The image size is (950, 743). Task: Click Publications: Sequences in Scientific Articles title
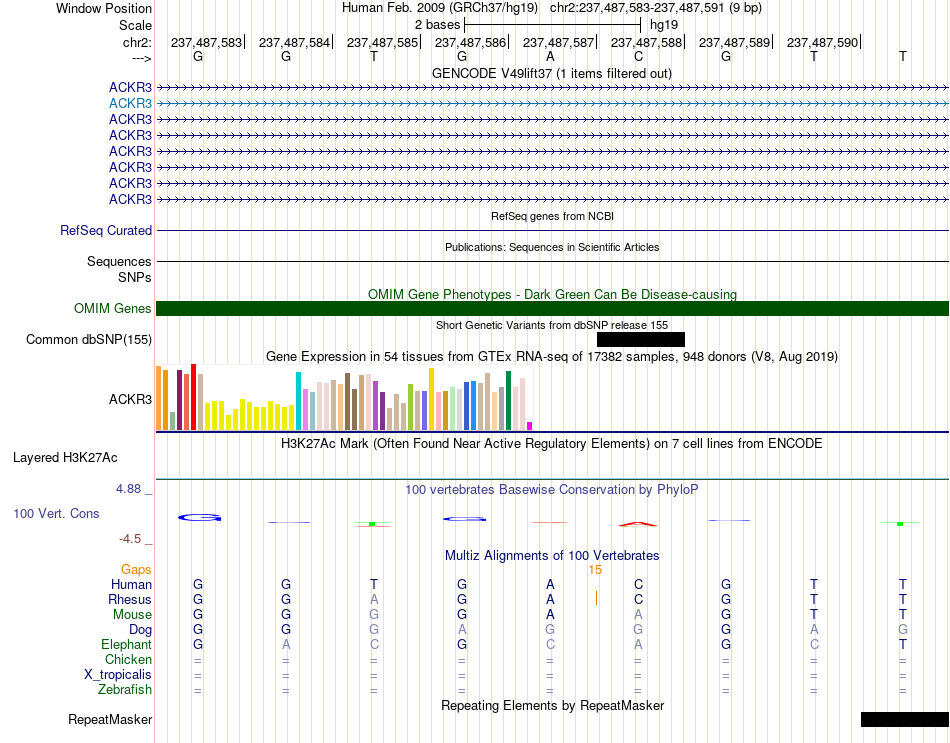(552, 247)
